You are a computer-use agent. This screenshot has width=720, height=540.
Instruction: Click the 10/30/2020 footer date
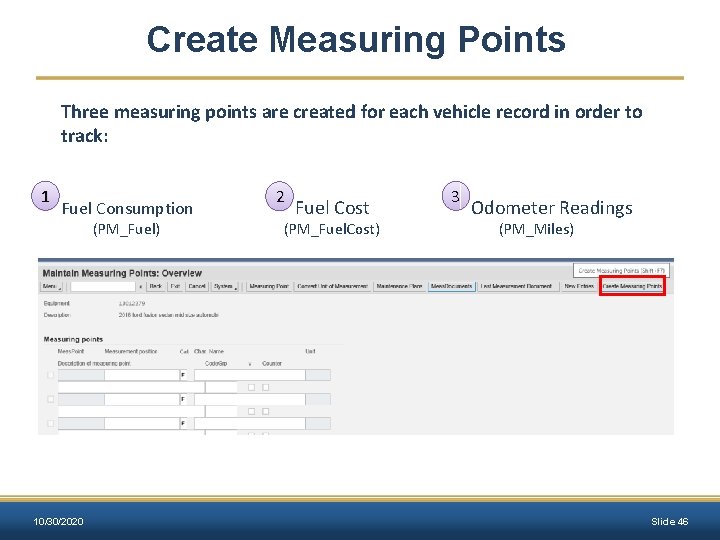point(58,522)
